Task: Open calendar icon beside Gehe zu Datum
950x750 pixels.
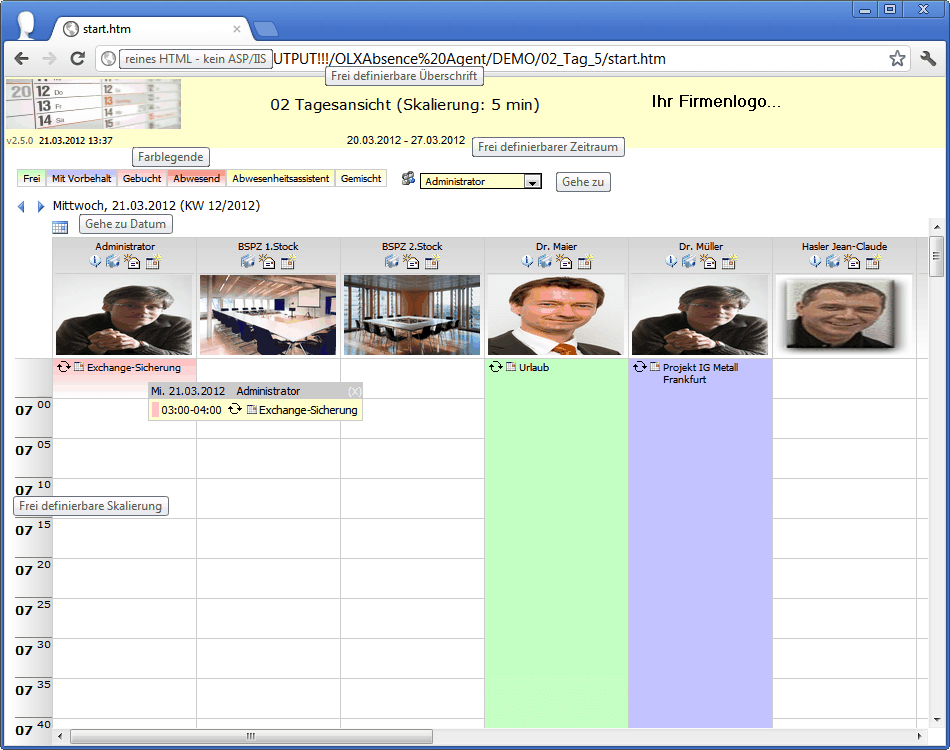Action: (x=60, y=227)
